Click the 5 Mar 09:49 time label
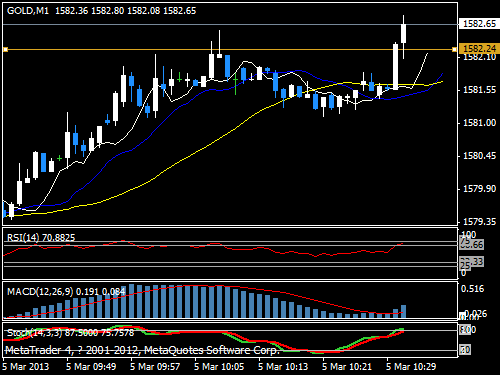This screenshot has width=500, height=375. click(x=91, y=367)
